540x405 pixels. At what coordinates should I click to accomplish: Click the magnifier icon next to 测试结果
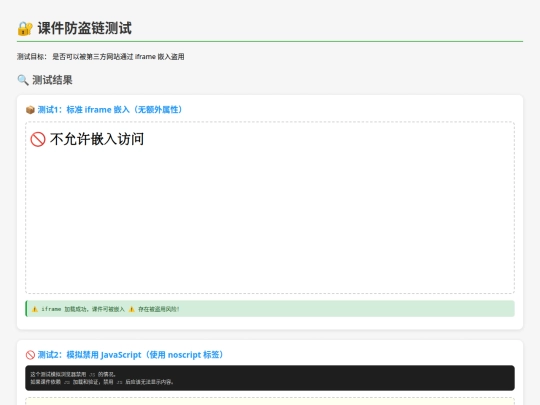(23, 80)
